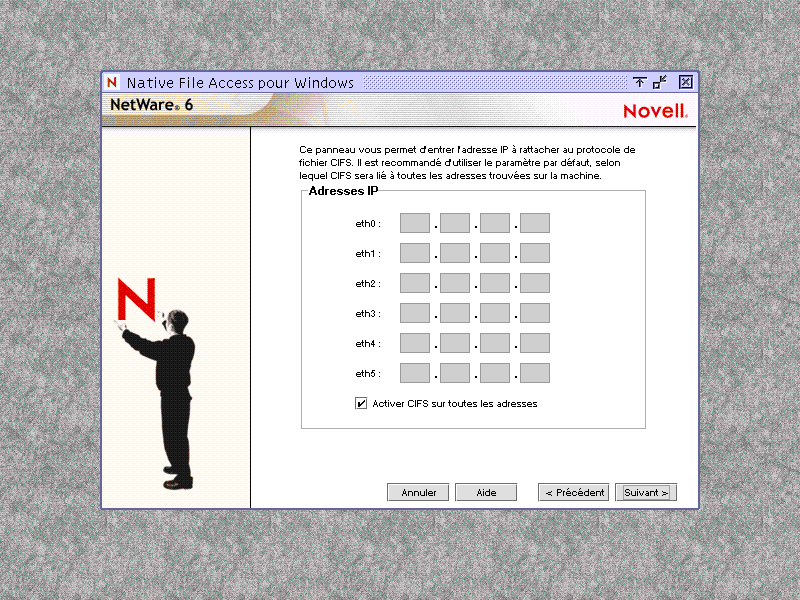Click the Novell N icon in title bar

coord(112,82)
